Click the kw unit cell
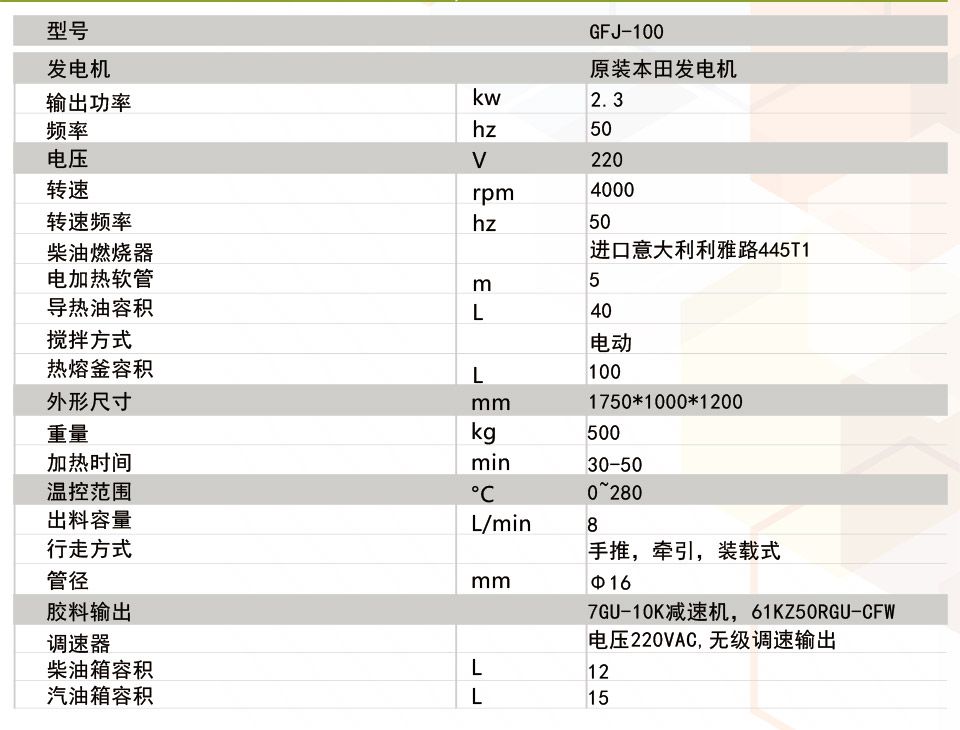 [x=486, y=98]
